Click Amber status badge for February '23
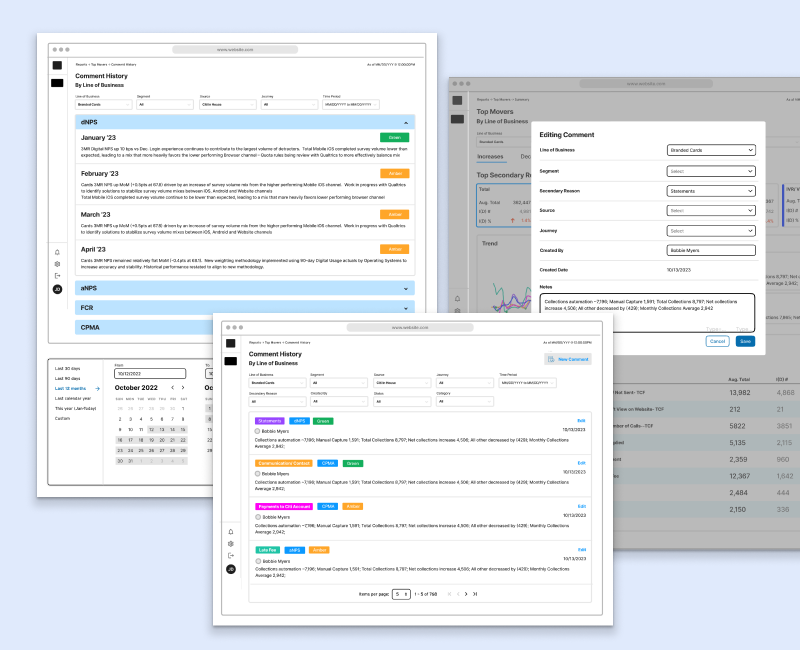The image size is (800, 650). click(394, 173)
